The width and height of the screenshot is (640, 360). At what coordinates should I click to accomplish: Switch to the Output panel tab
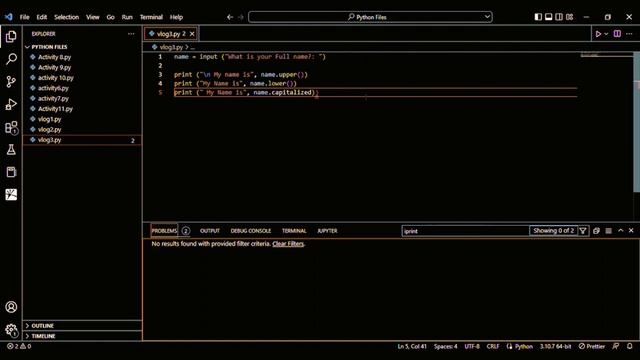click(210, 231)
